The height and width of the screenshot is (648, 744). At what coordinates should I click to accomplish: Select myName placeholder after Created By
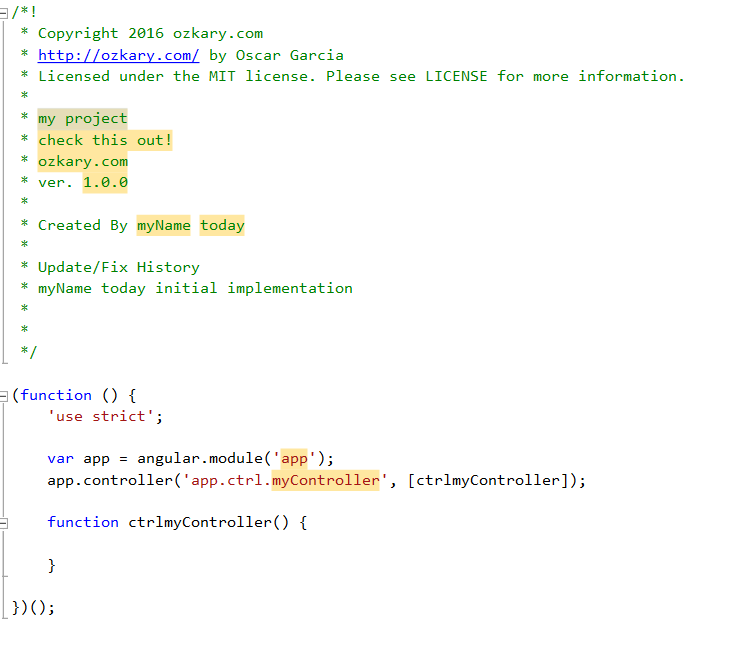(x=164, y=225)
